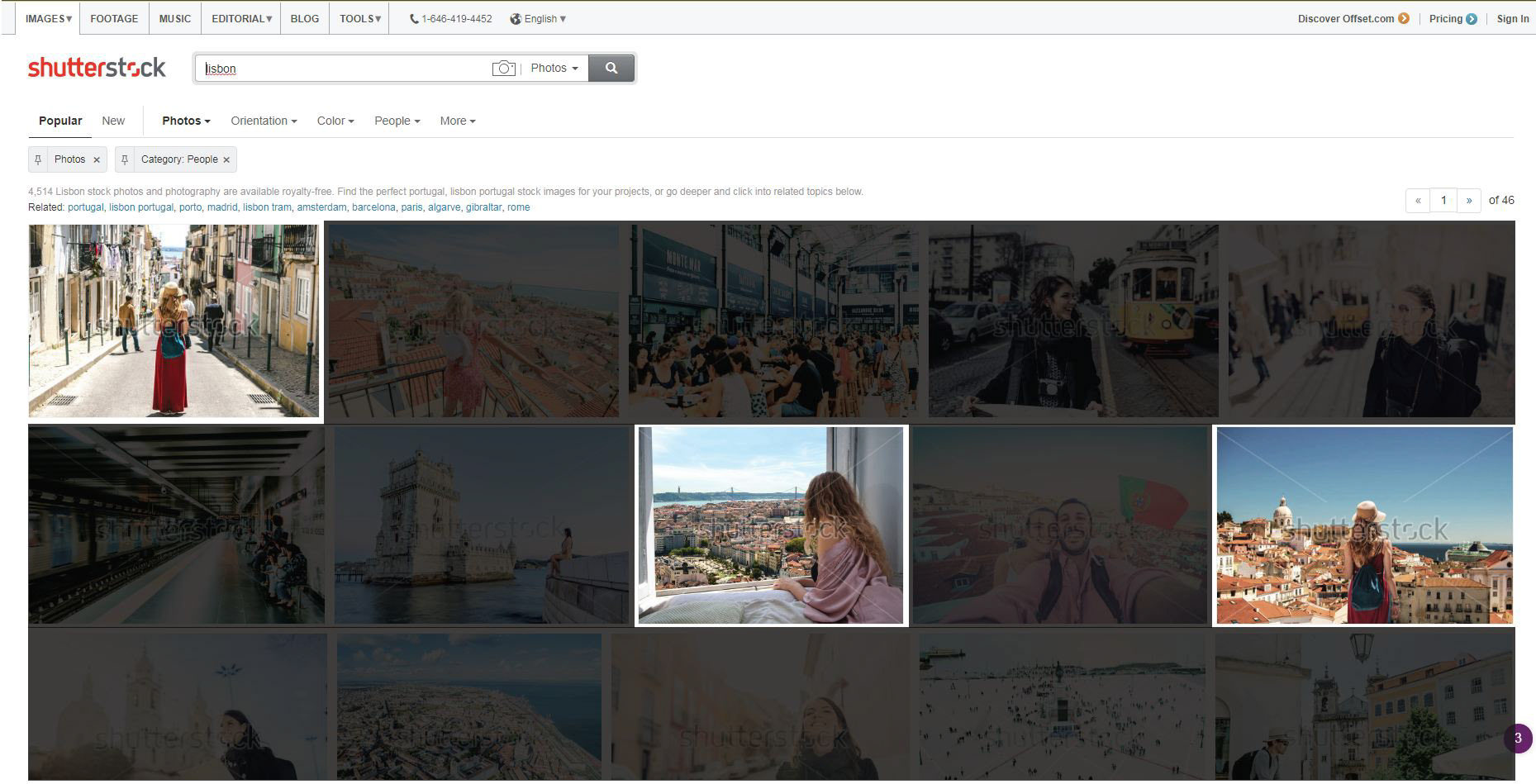
Task: Go to previous results page arrow
Action: click(x=1418, y=201)
